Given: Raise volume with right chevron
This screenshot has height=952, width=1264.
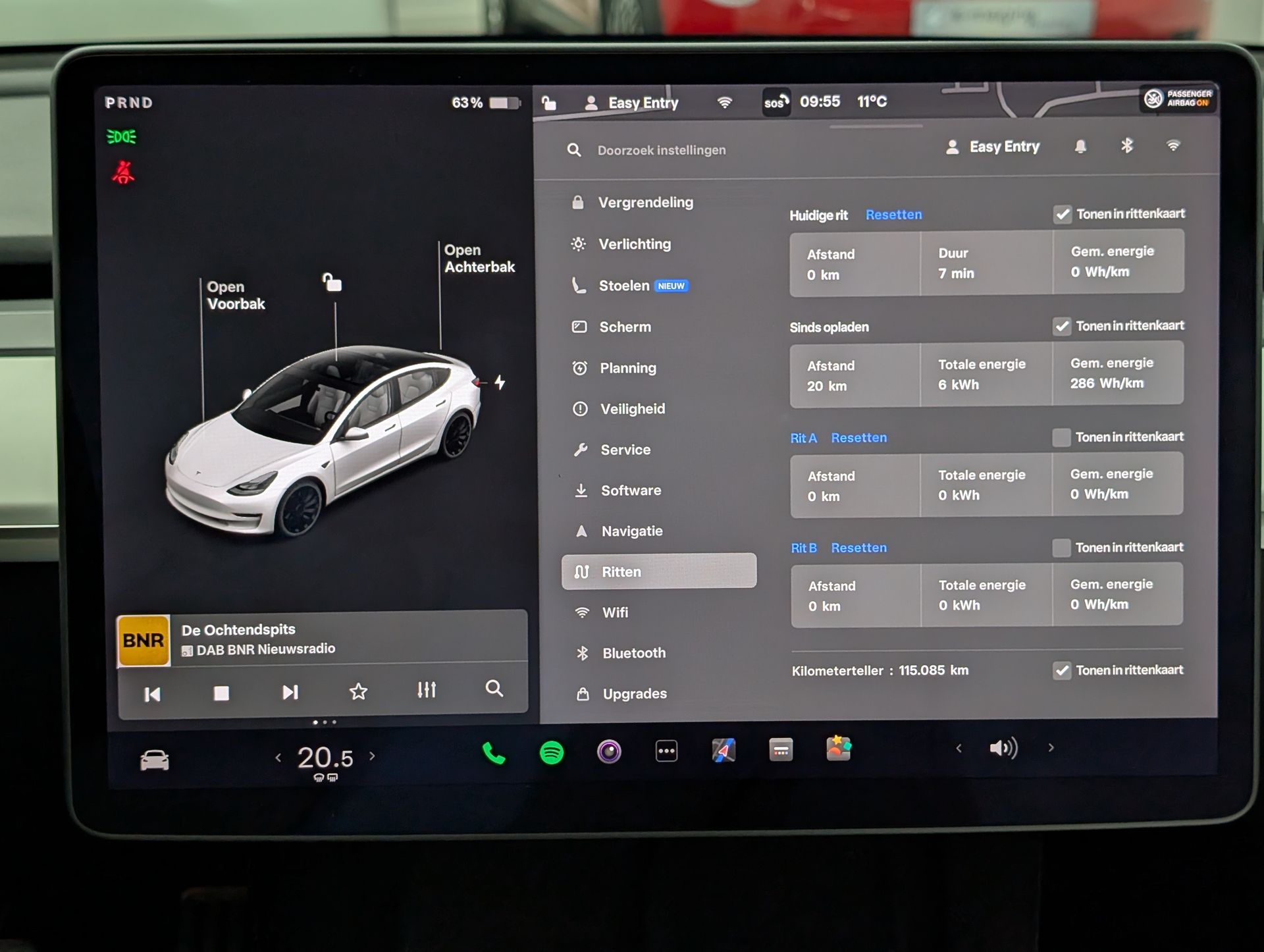Looking at the screenshot, I should pyautogui.click(x=1051, y=748).
